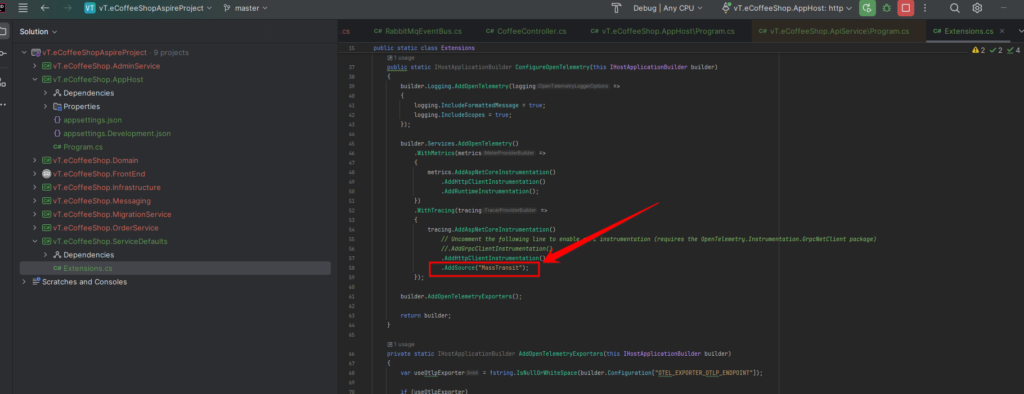This screenshot has width=1024, height=394.
Task: Collapse the vT.eCoffeeShop.ServiceDefaults project
Action: click(35, 241)
